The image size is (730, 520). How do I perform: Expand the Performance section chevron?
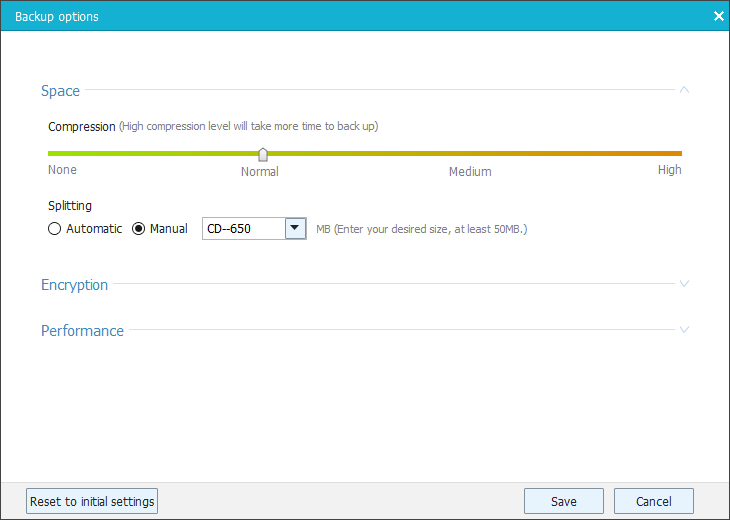pos(684,330)
